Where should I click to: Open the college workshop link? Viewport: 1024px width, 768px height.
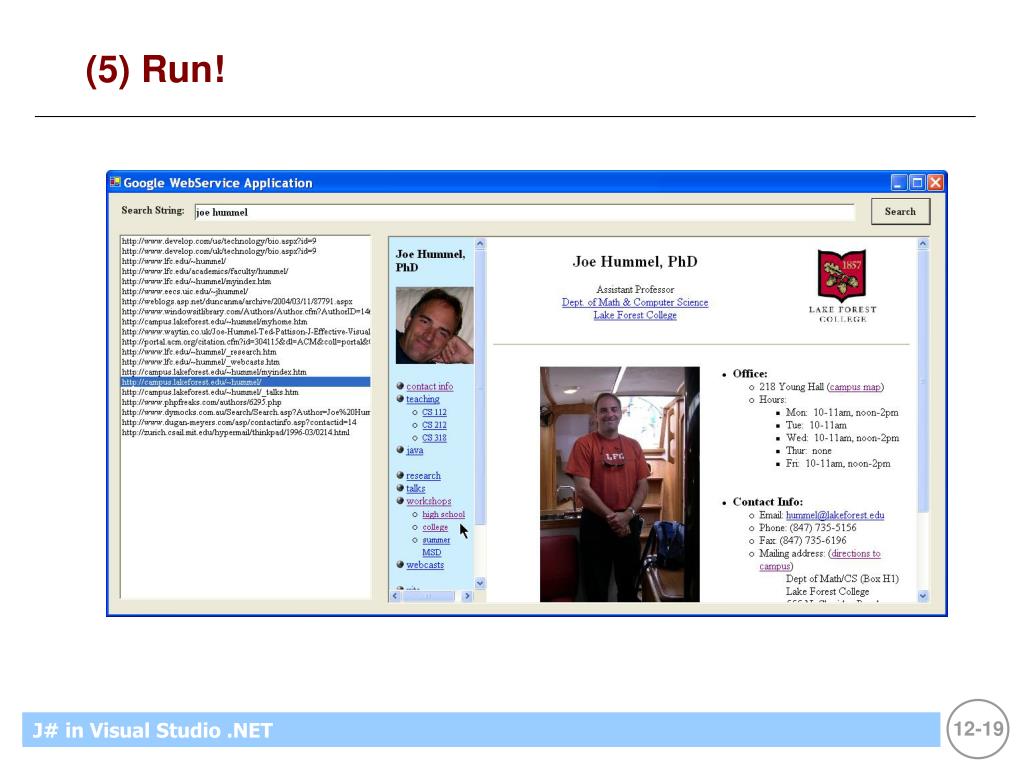[x=435, y=528]
